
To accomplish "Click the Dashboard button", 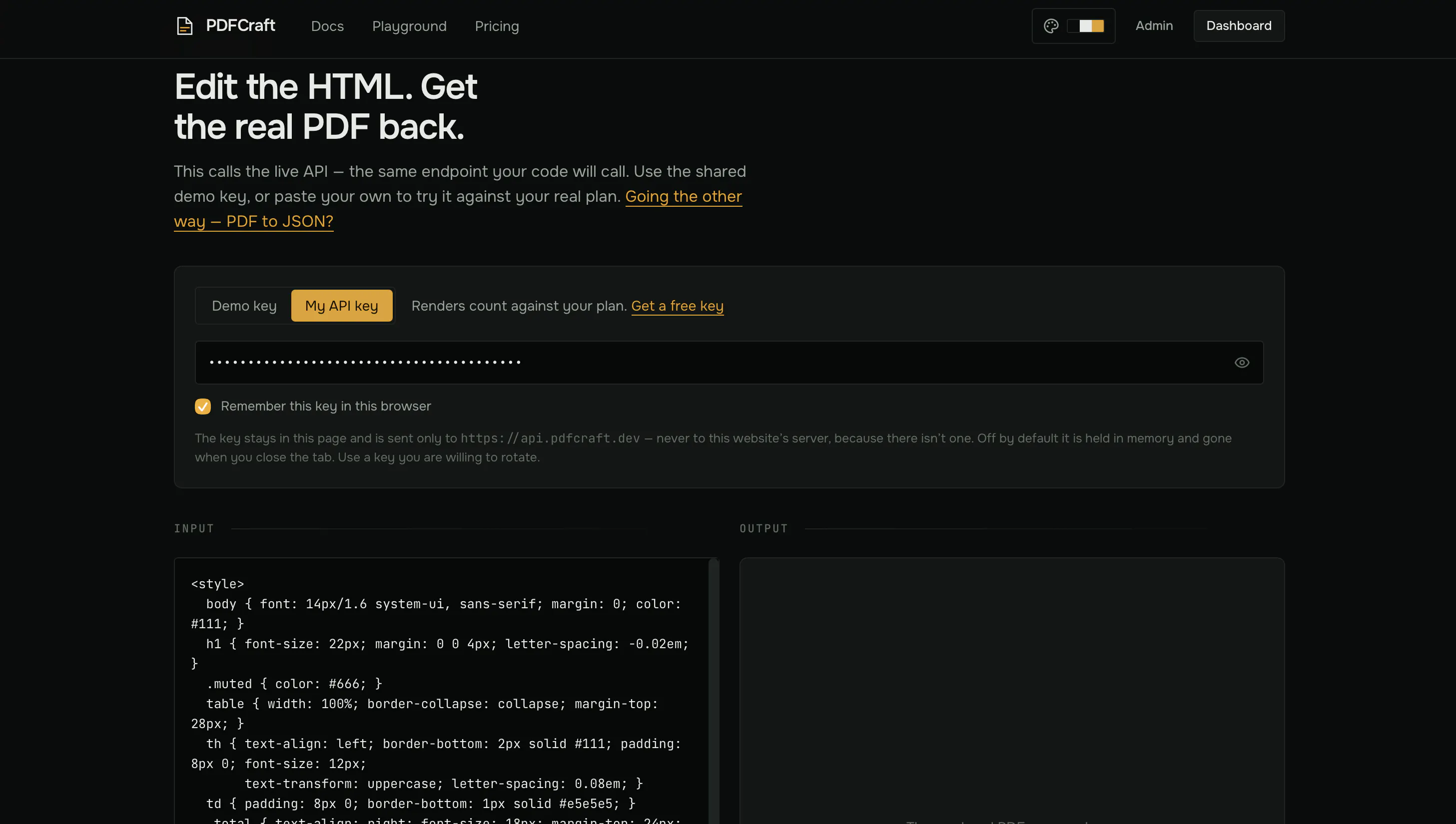I will [1239, 26].
